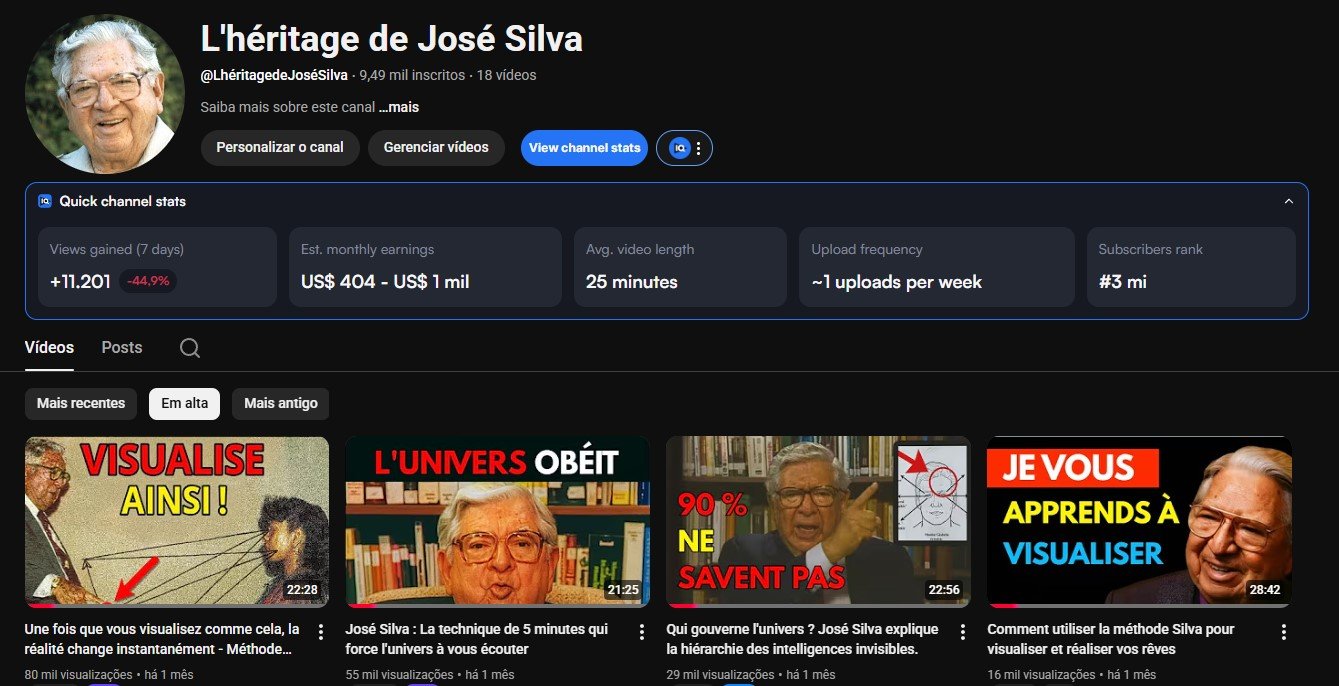Select the Em alta filter chip

[185, 403]
